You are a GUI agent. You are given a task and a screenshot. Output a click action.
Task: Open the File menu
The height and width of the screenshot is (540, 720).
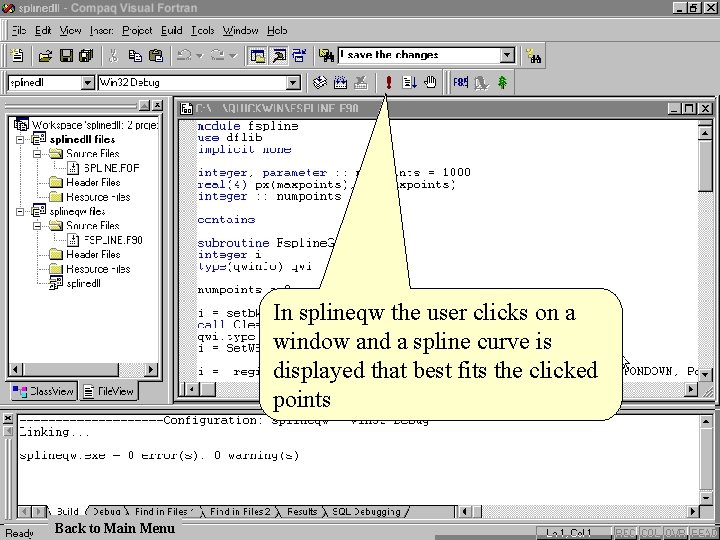pos(18,31)
